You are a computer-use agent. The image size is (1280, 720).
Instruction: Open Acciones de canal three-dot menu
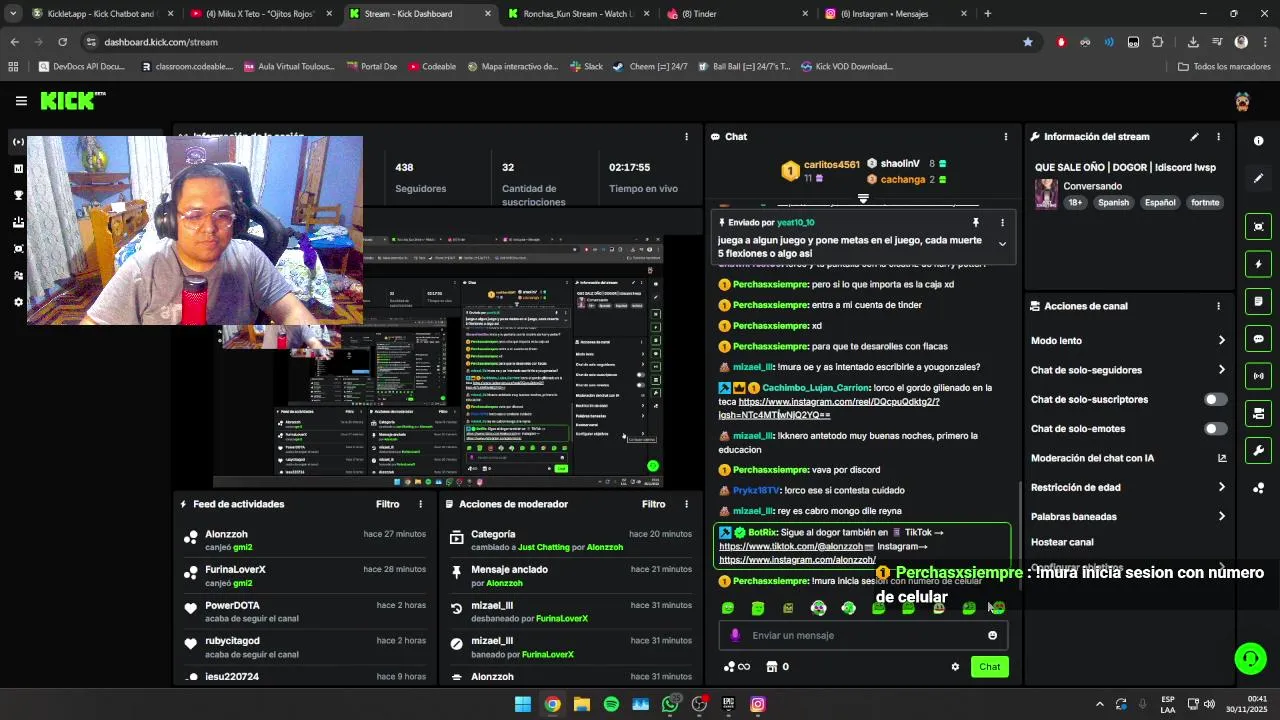tap(1218, 306)
